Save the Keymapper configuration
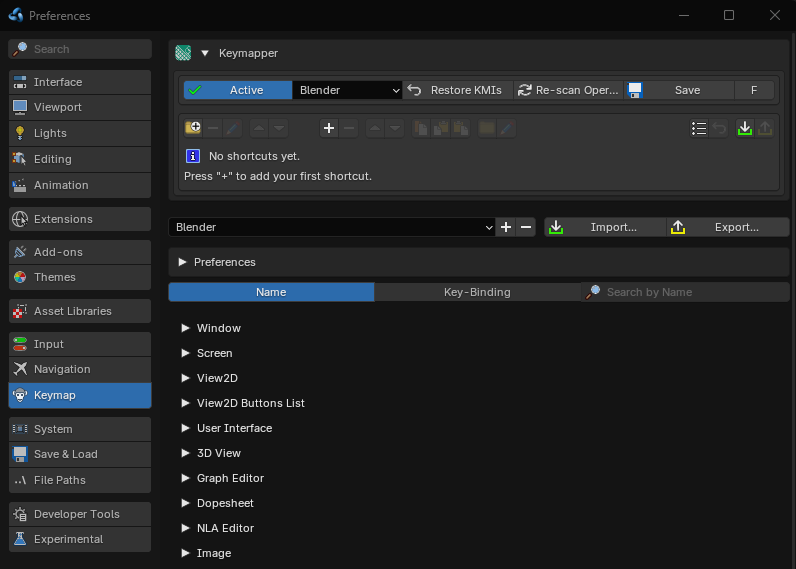The image size is (796, 569). click(x=679, y=90)
